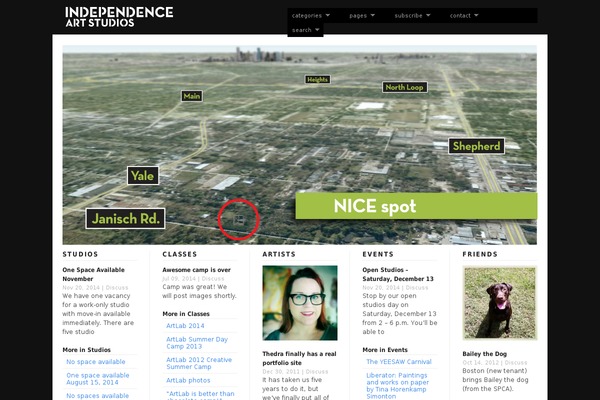Screen dimensions: 600x400
Task: Click Discuss under One Space Available post
Action: click(117, 287)
